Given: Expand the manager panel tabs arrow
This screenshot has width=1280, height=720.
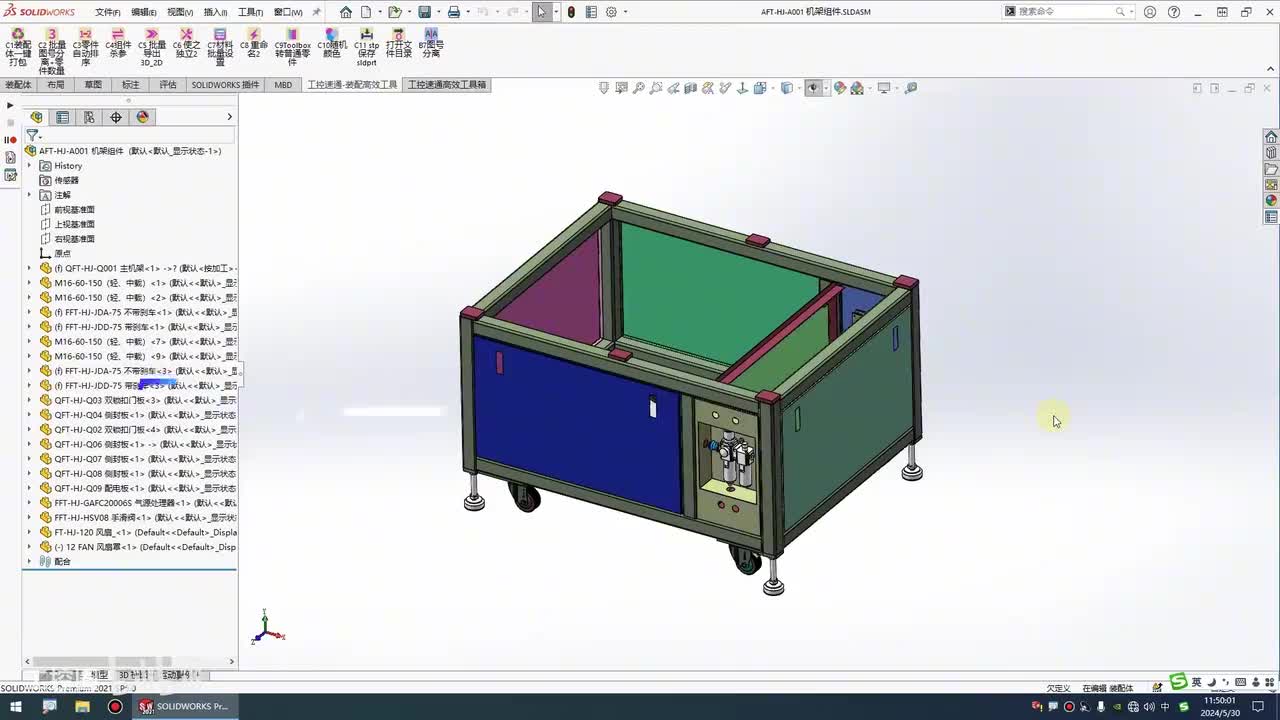Looking at the screenshot, I should coord(229,117).
